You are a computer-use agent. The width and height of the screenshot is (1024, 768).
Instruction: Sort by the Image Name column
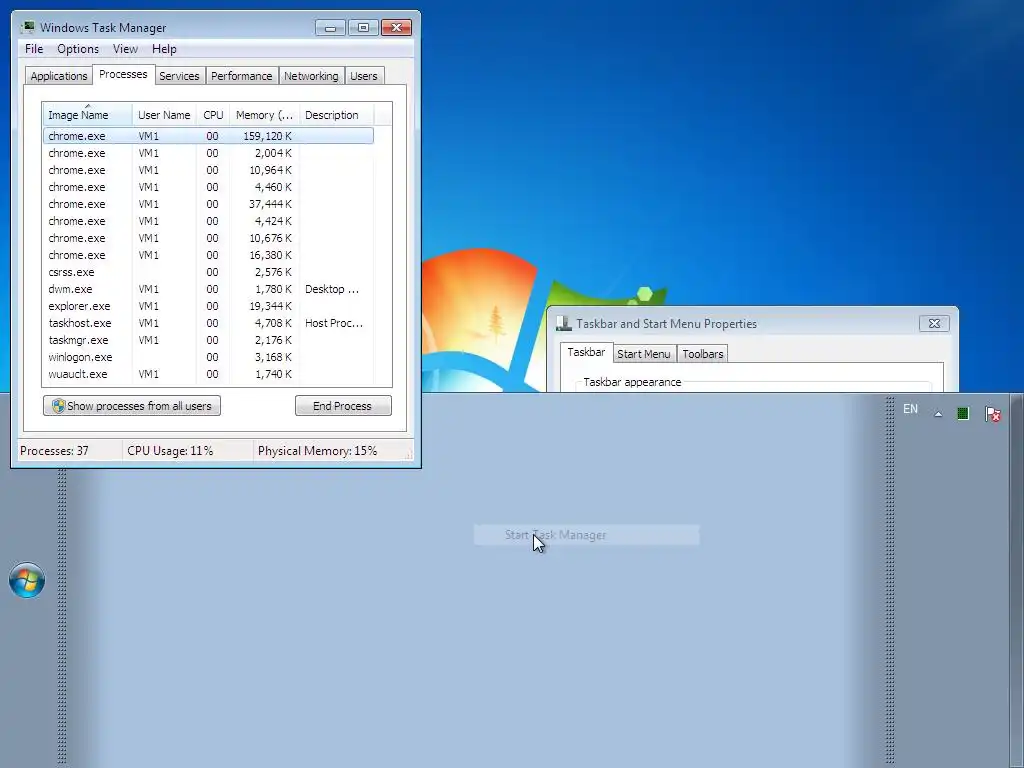[88, 115]
